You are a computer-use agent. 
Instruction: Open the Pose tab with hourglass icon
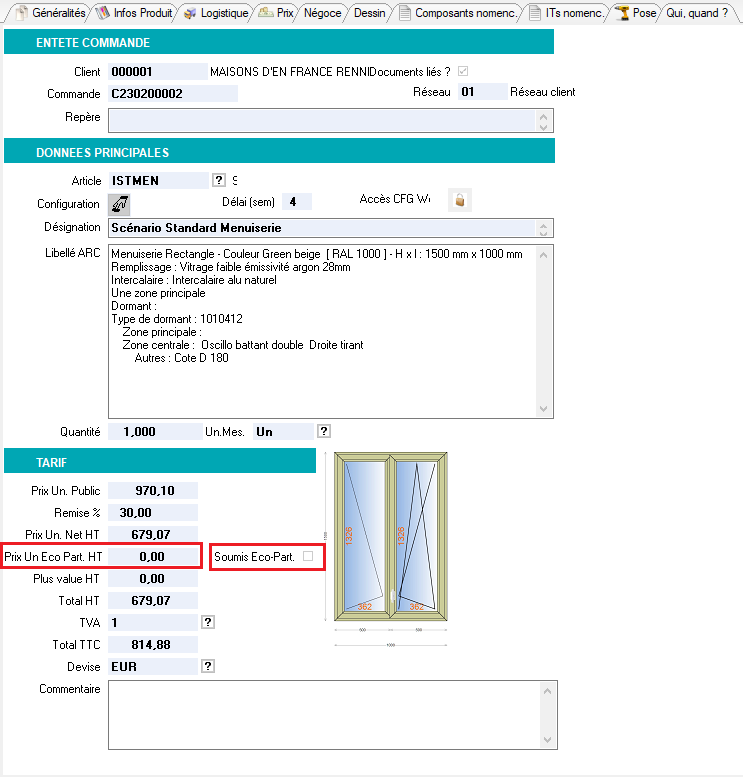(636, 13)
